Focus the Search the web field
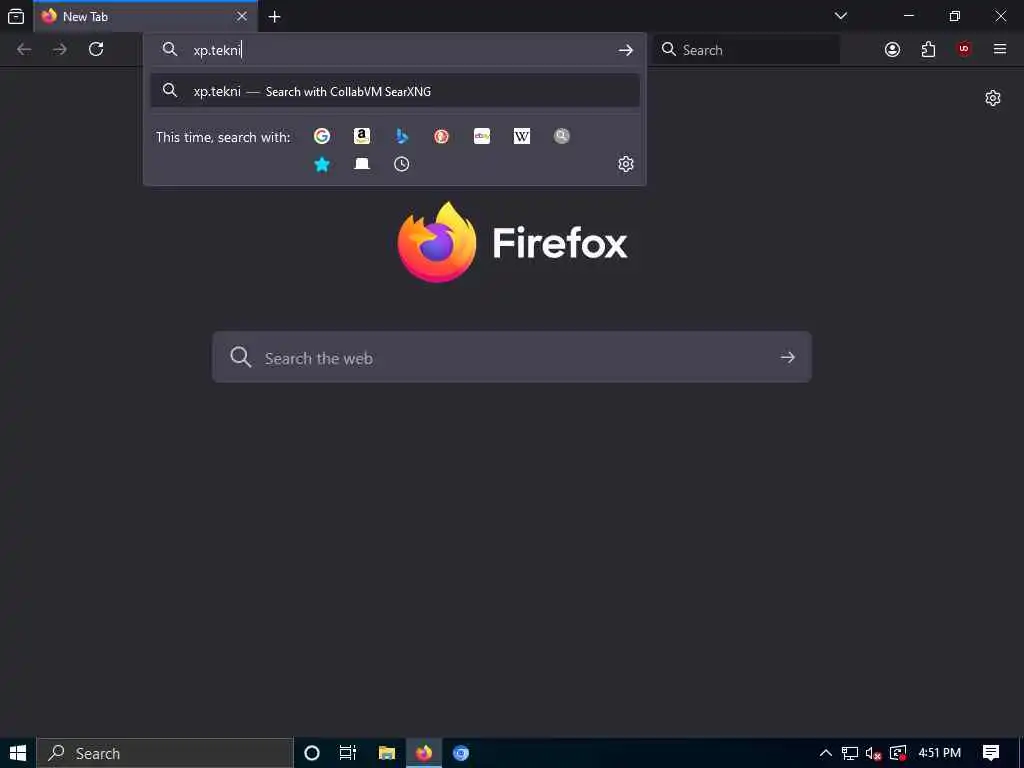The width and height of the screenshot is (1024, 768). tap(511, 357)
